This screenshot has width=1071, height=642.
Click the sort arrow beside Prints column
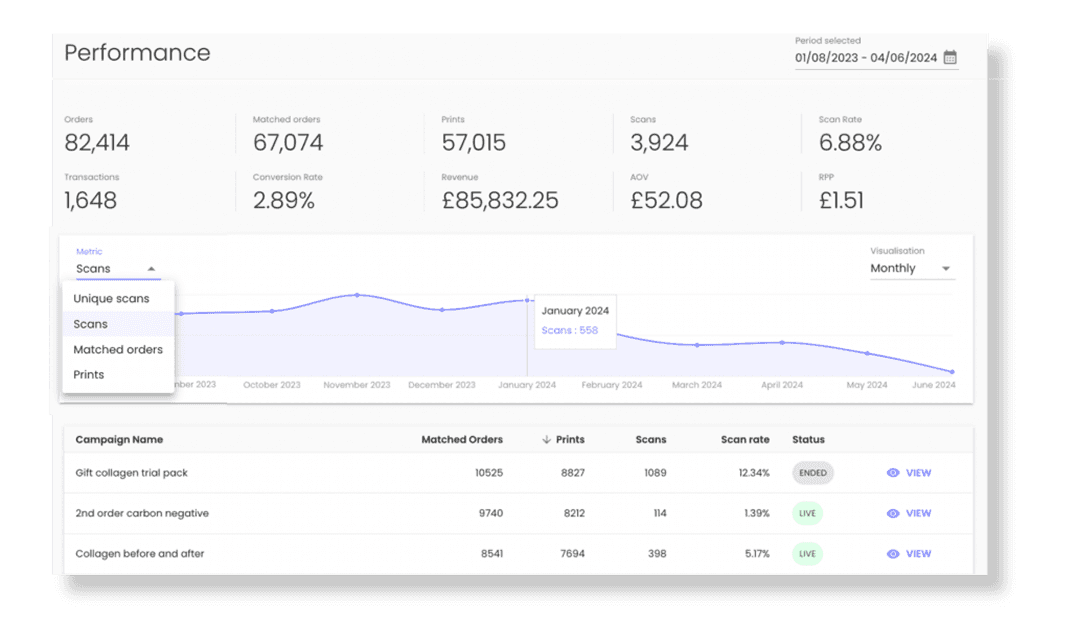pyautogui.click(x=545, y=440)
